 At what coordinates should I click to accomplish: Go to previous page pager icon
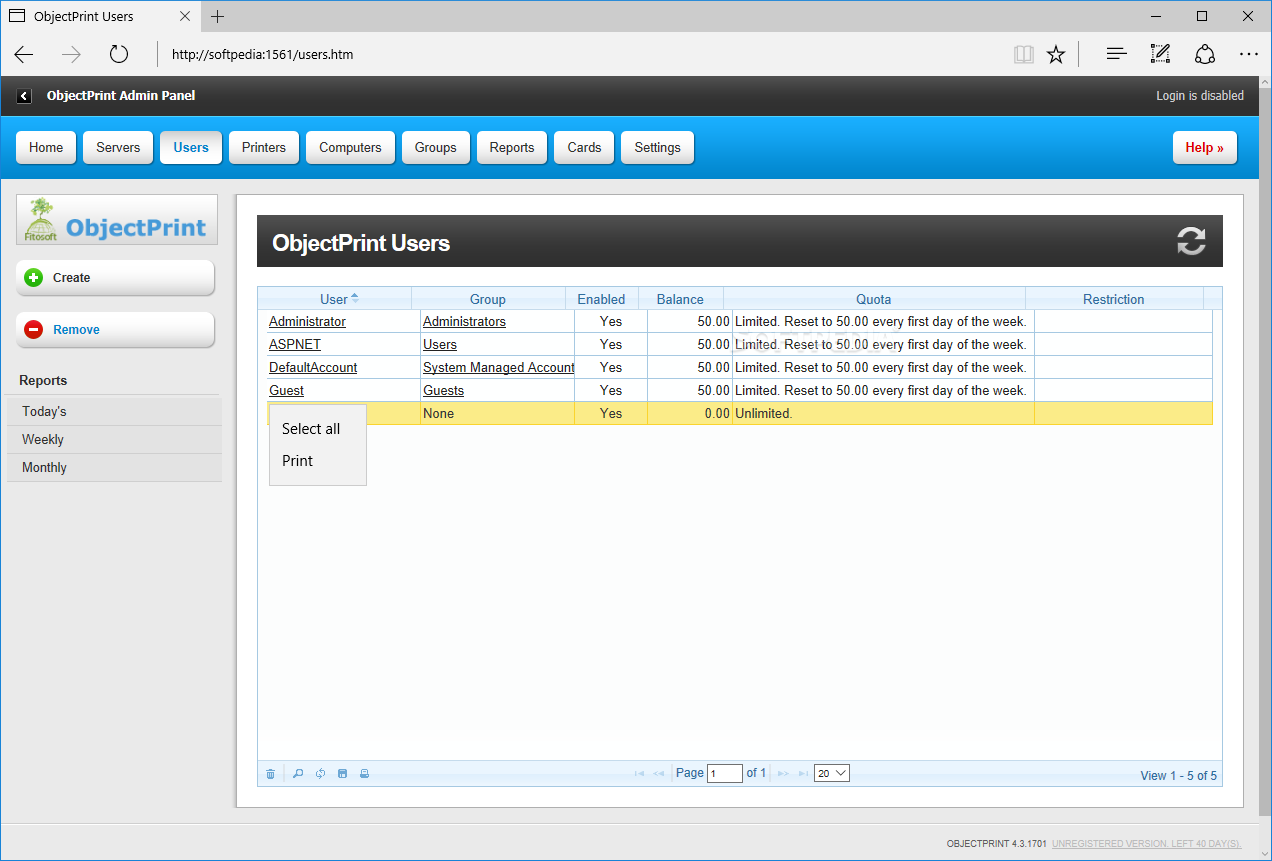[659, 773]
